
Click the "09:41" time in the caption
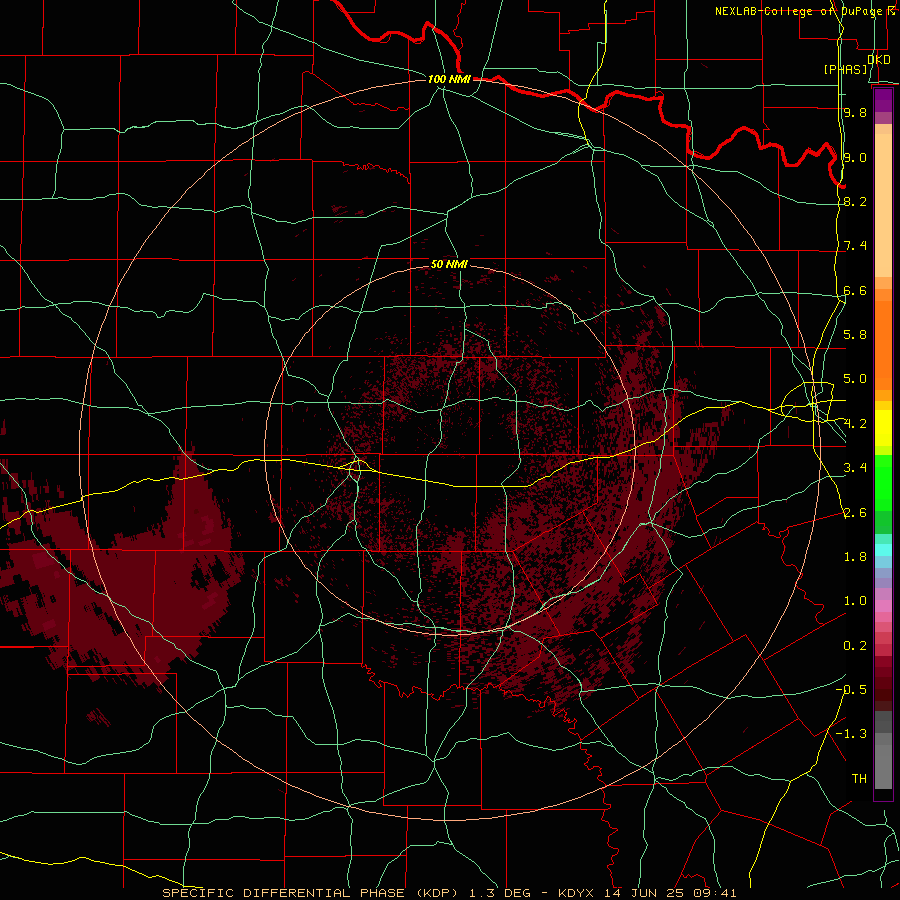(716, 893)
